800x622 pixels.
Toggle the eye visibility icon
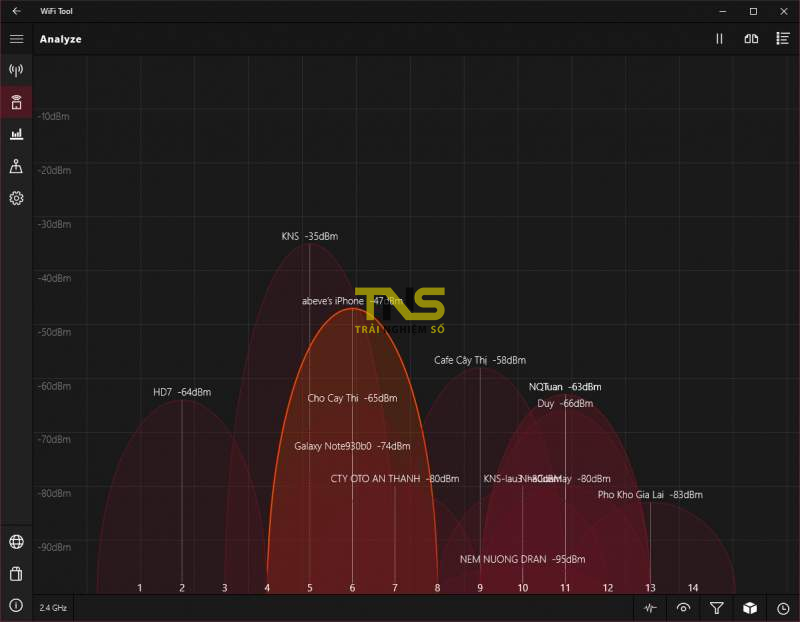tap(683, 608)
